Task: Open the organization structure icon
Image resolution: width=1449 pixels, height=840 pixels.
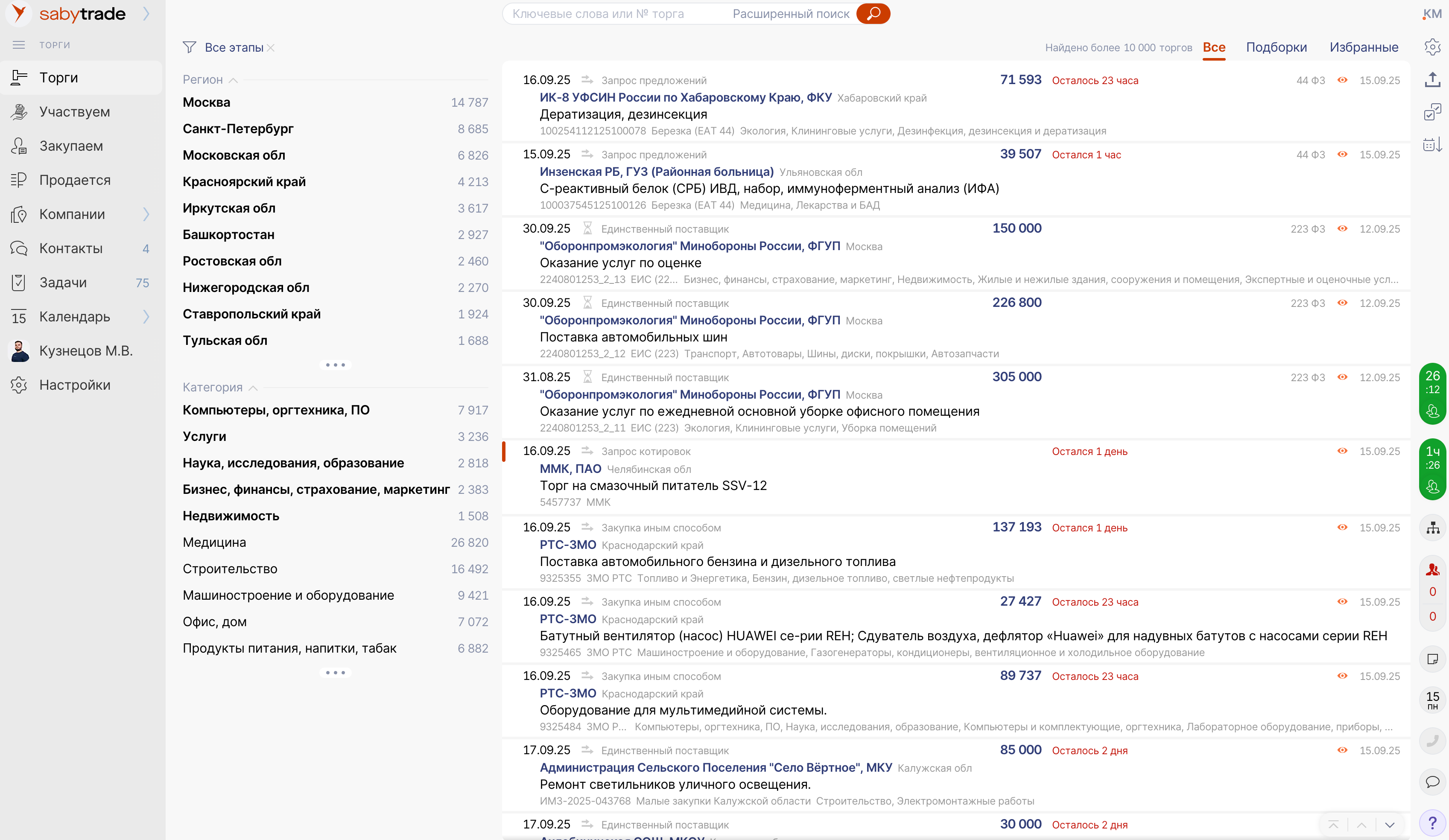Action: (x=1432, y=527)
